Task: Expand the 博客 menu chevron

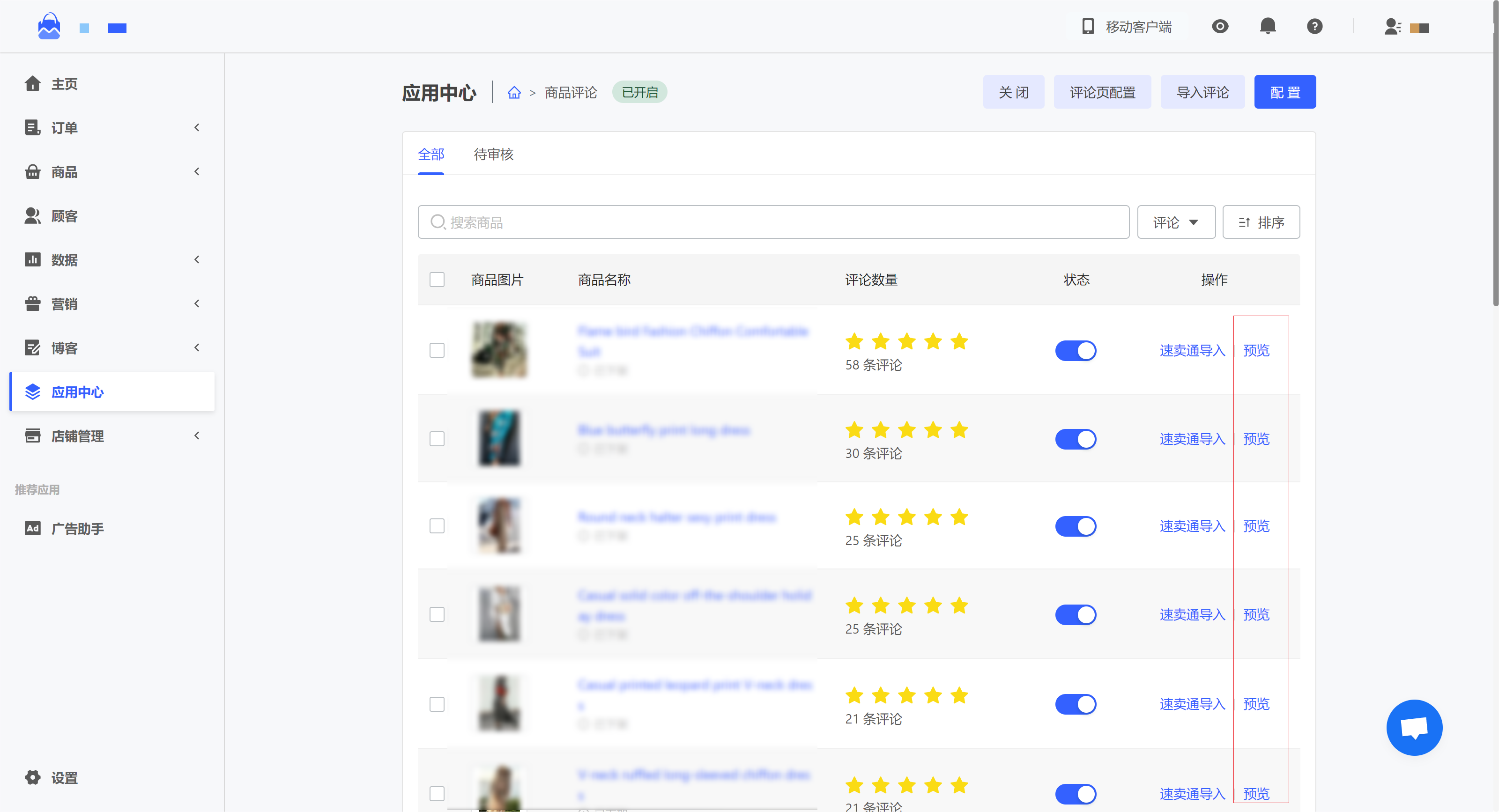Action: [x=197, y=348]
